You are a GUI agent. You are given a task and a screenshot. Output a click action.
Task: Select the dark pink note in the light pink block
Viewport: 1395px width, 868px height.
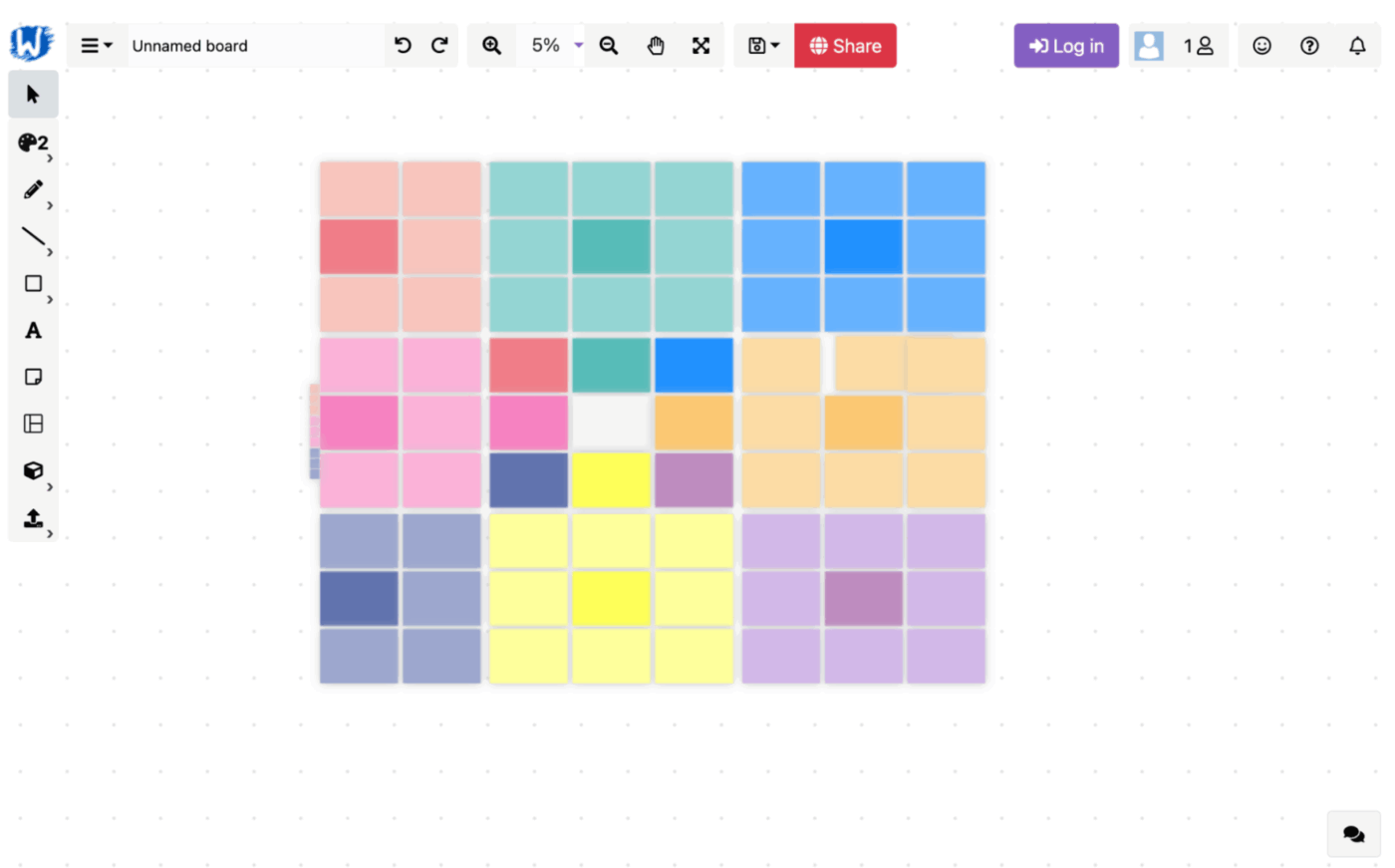tap(359, 423)
